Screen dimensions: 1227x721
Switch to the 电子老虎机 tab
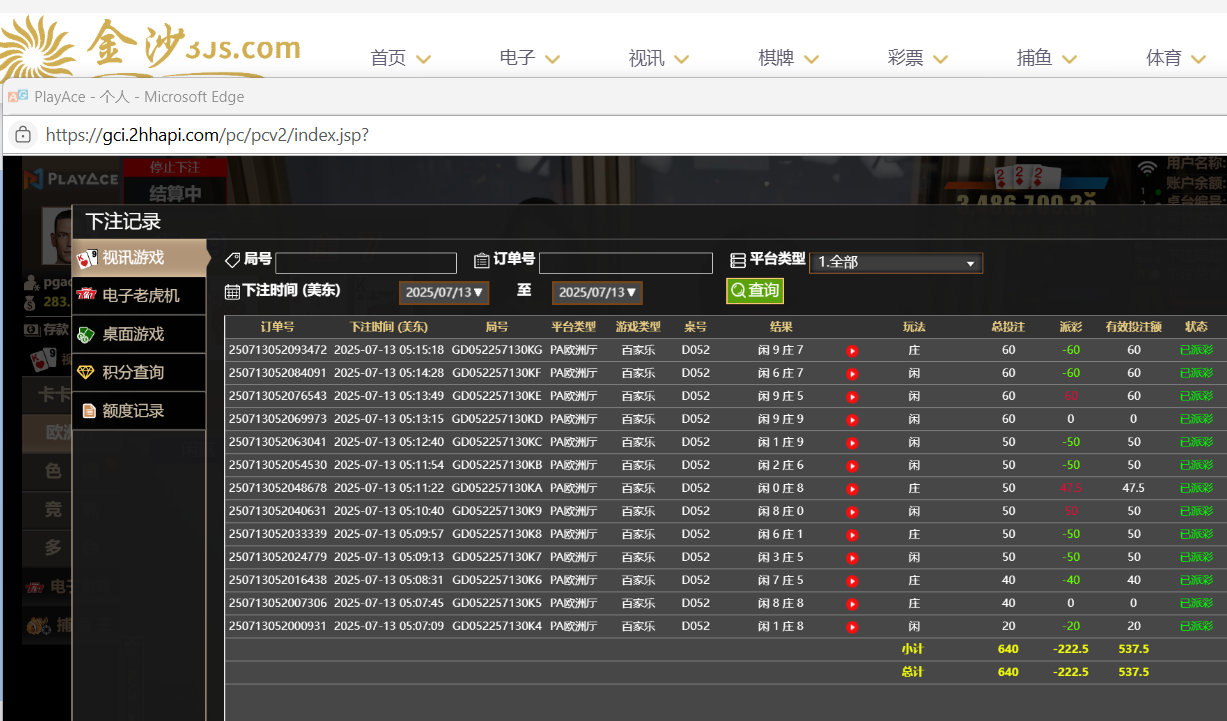coord(139,296)
